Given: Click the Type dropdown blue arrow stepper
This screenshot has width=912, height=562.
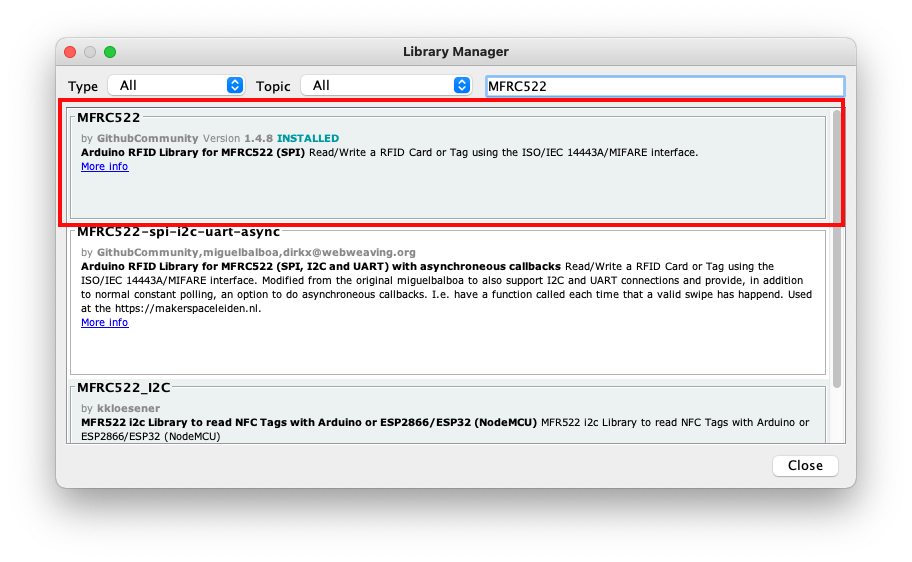Looking at the screenshot, I should [235, 86].
